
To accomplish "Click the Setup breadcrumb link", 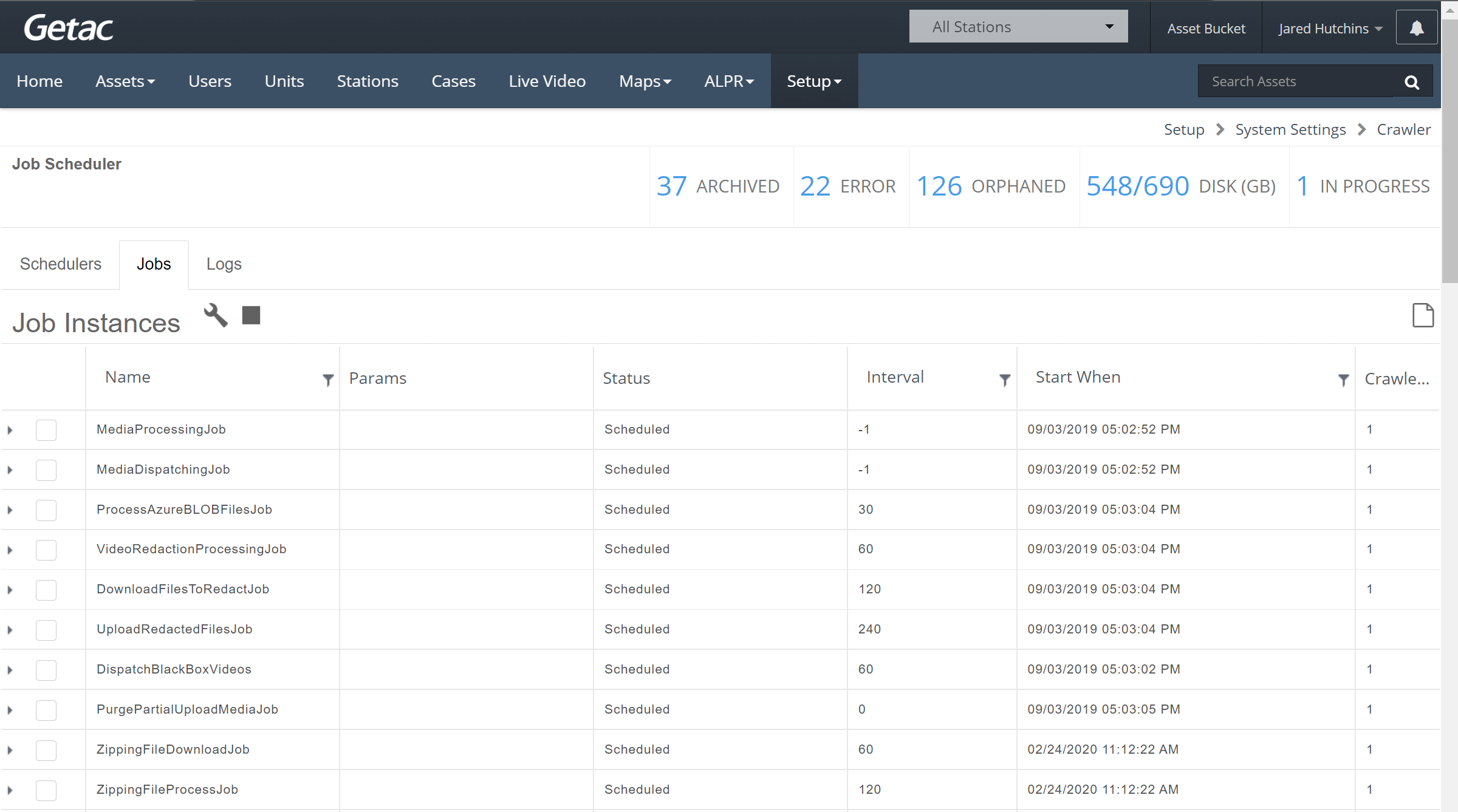I will (1184, 129).
